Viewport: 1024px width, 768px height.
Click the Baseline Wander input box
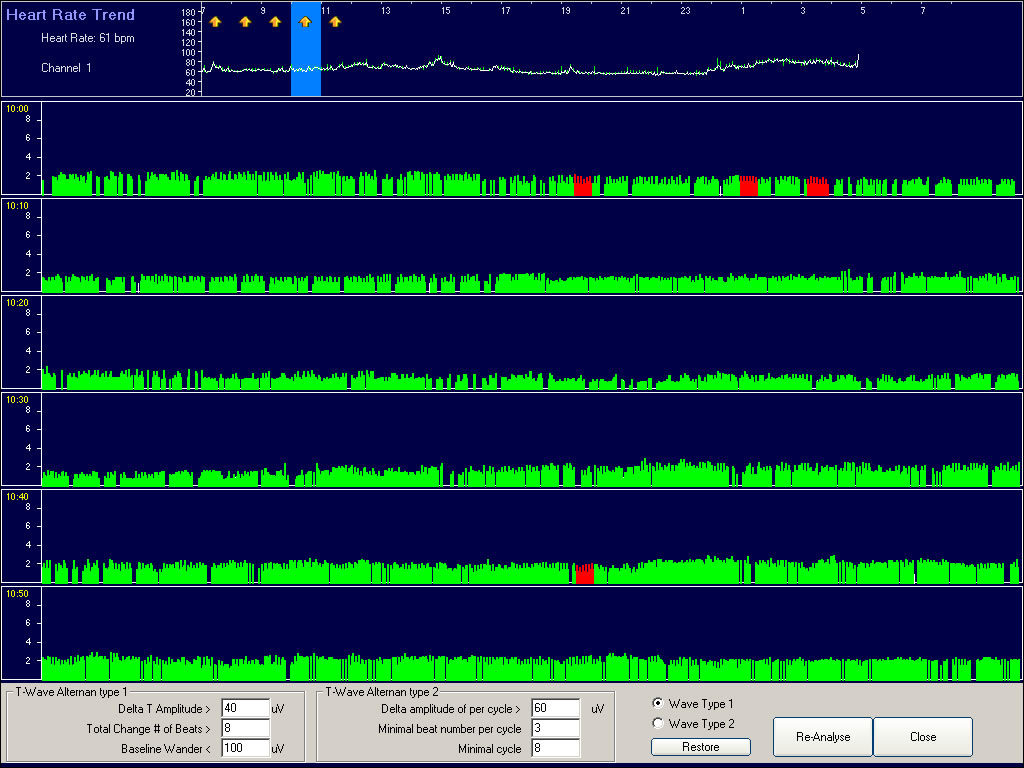click(245, 748)
